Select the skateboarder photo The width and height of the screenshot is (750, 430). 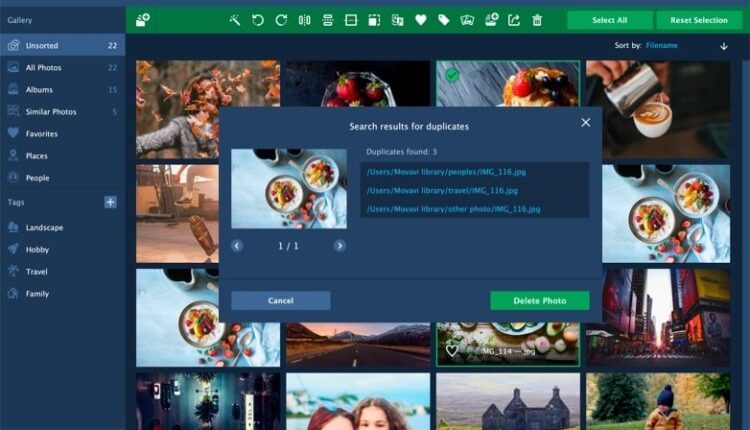[177, 214]
